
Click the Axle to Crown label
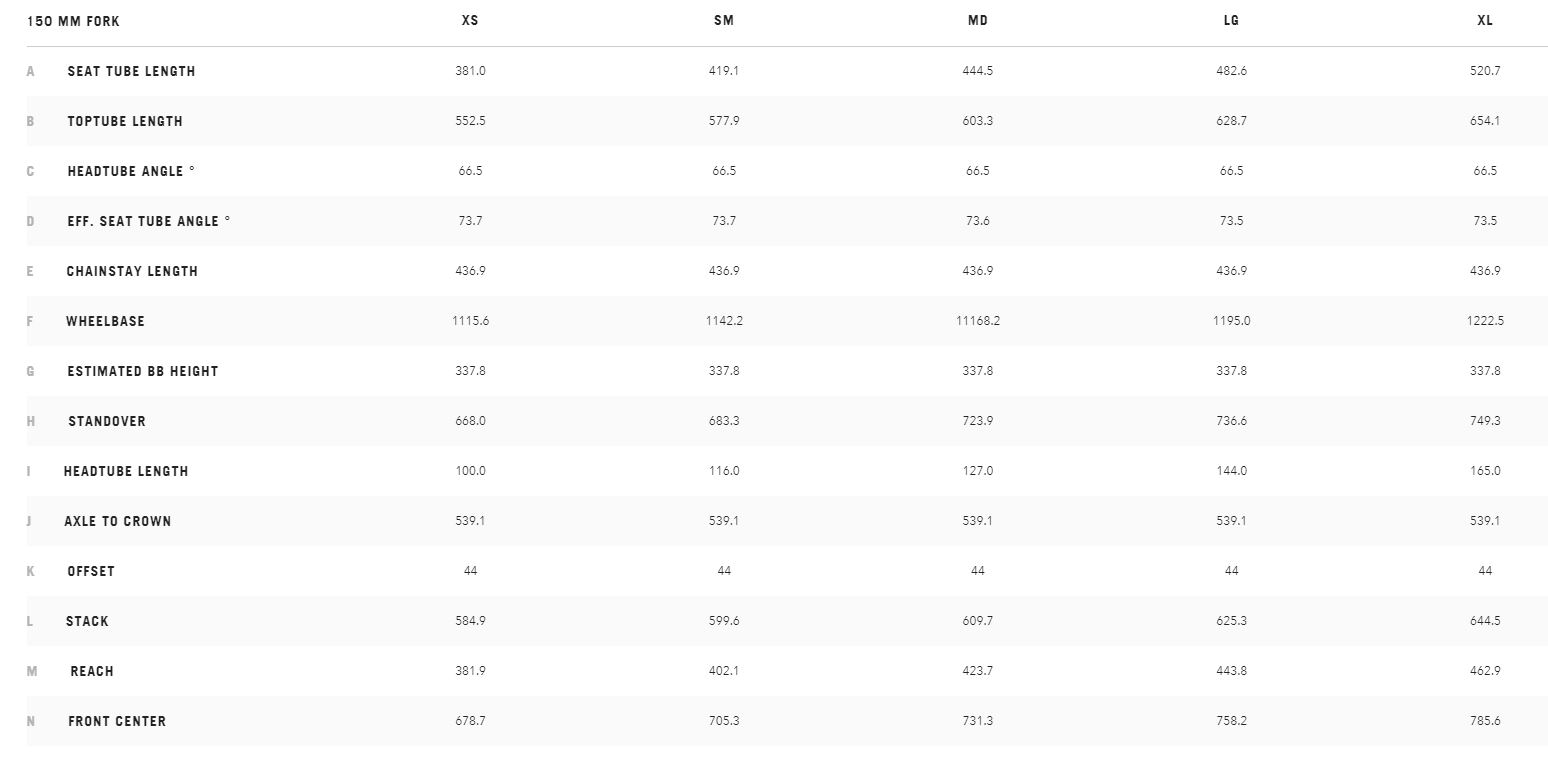tap(117, 521)
